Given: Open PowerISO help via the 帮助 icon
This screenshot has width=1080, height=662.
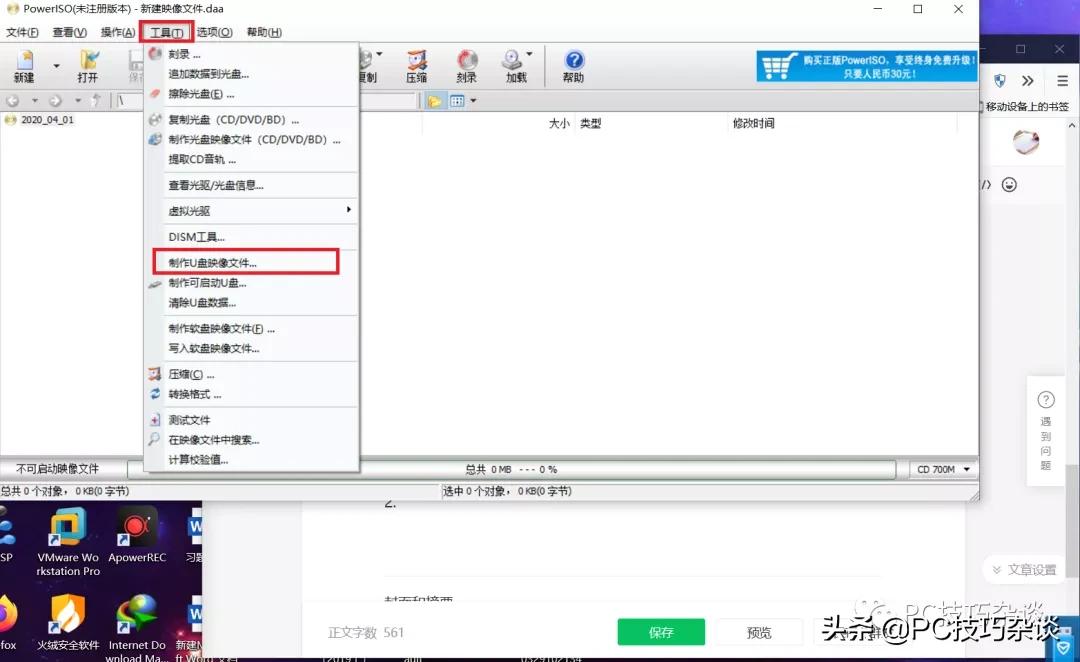Looking at the screenshot, I should [x=572, y=63].
